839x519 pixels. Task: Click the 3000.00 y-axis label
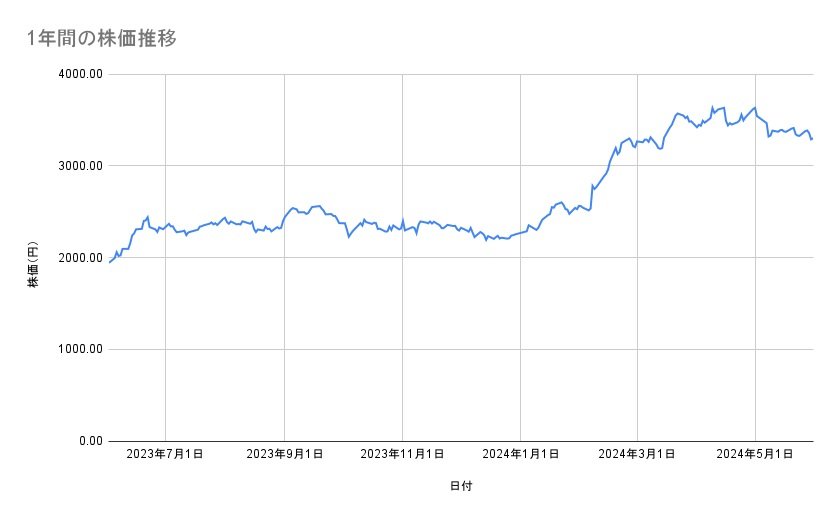[x=78, y=166]
